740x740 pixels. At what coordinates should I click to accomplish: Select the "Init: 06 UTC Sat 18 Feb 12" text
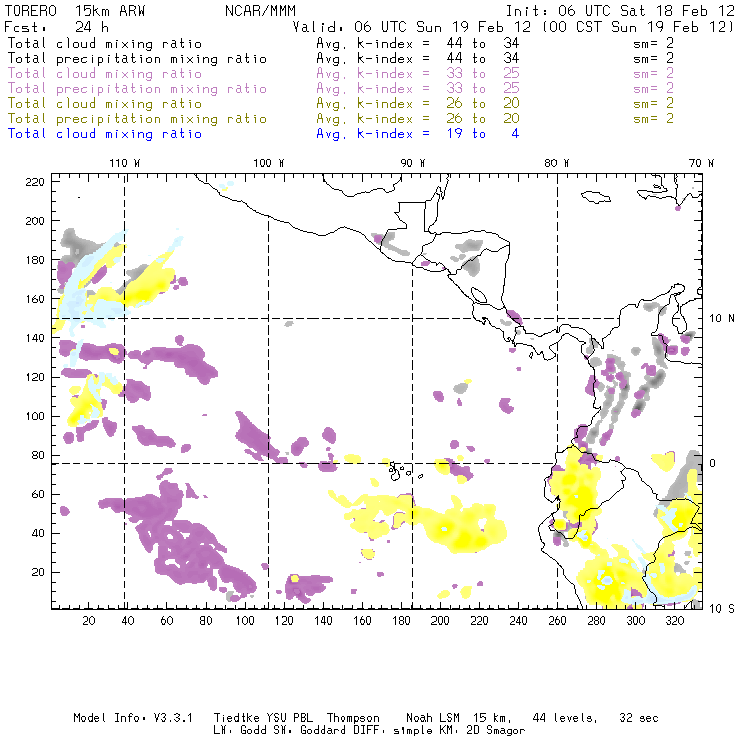click(x=620, y=11)
